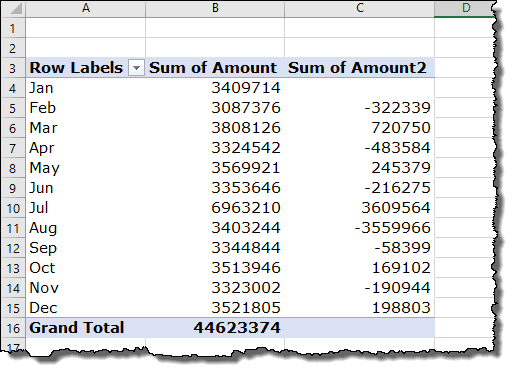
Task: Click the Row Labels header cell
Action: [86, 68]
